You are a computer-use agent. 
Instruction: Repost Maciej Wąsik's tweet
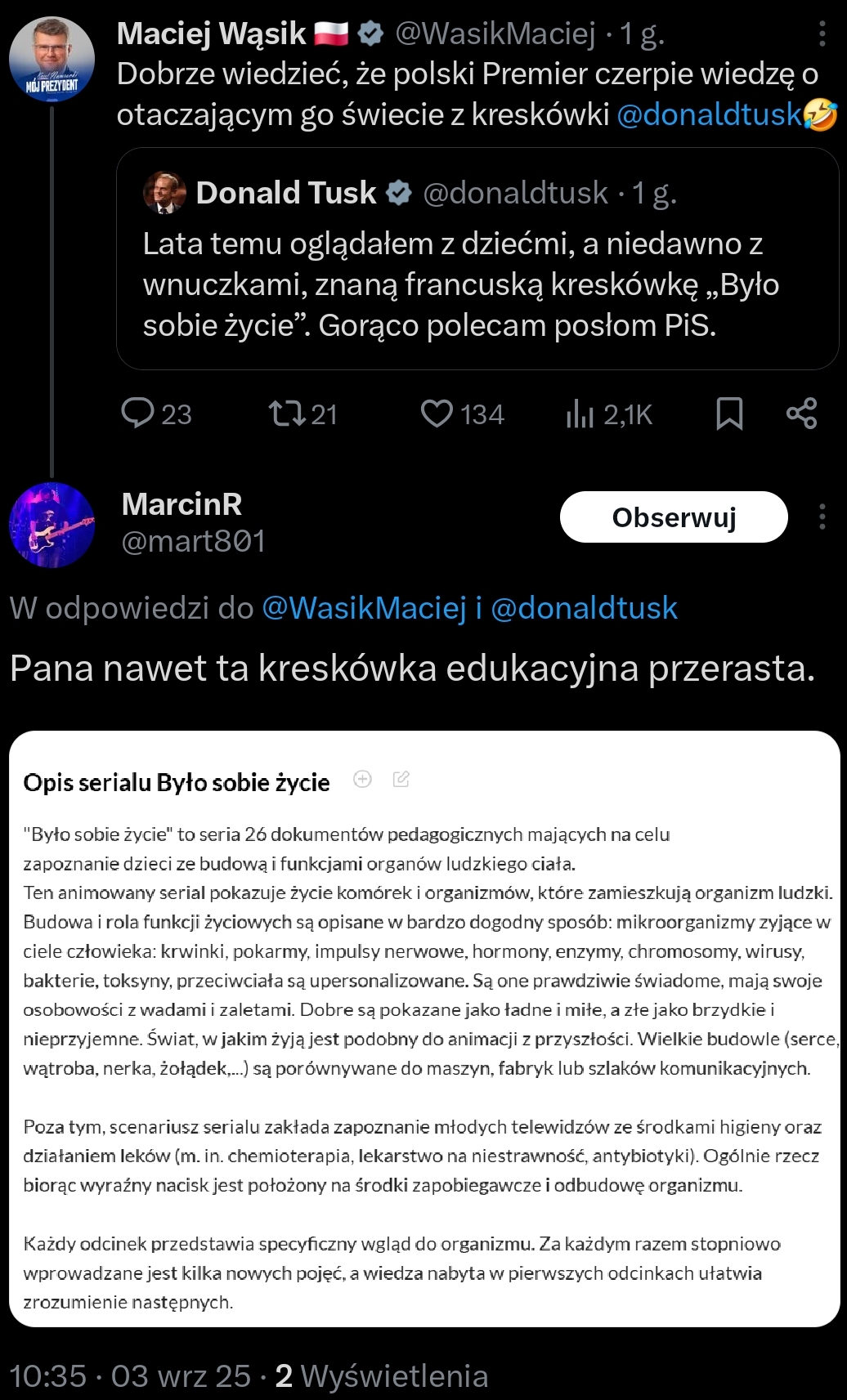point(287,414)
